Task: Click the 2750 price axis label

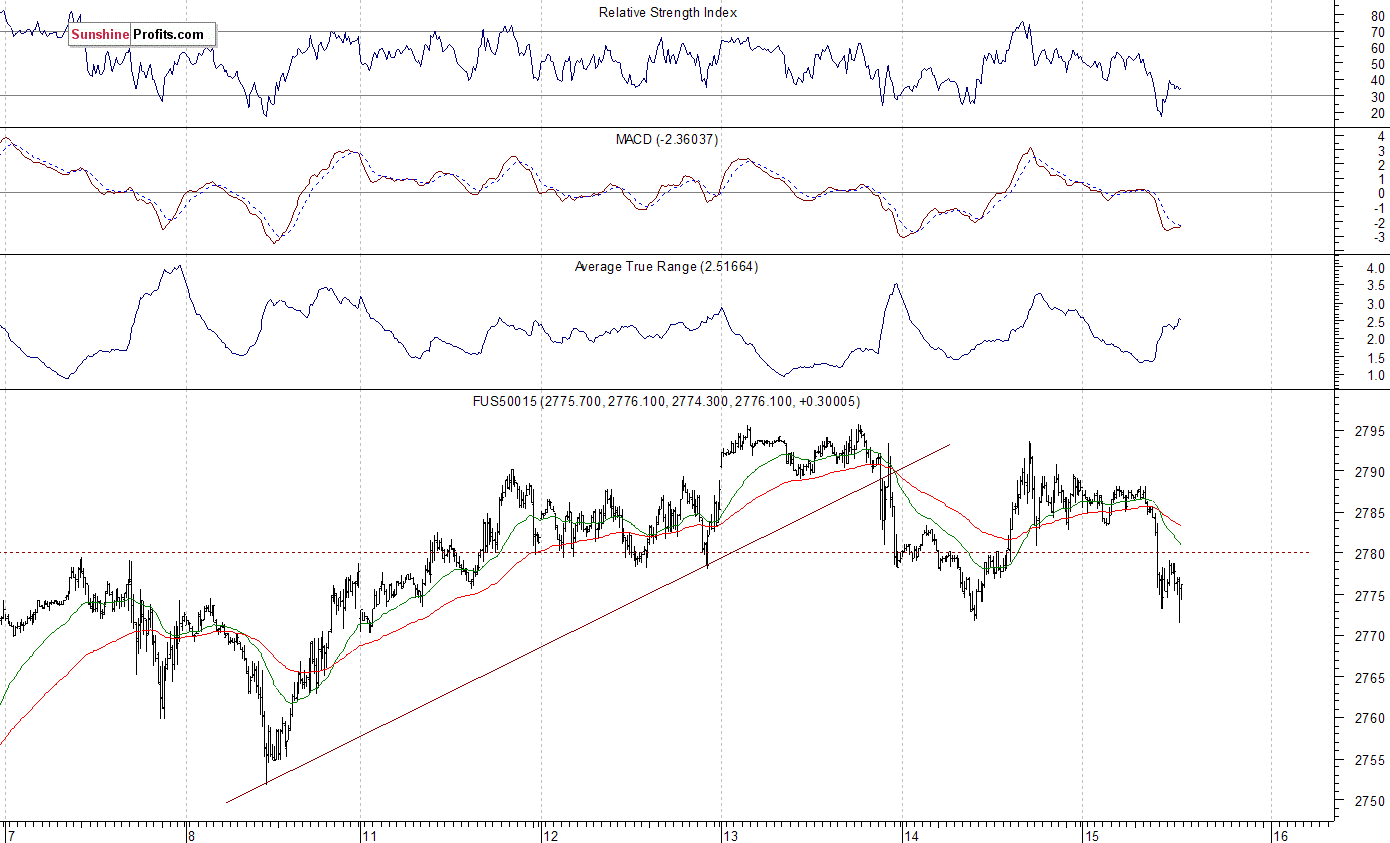Action: point(1369,801)
